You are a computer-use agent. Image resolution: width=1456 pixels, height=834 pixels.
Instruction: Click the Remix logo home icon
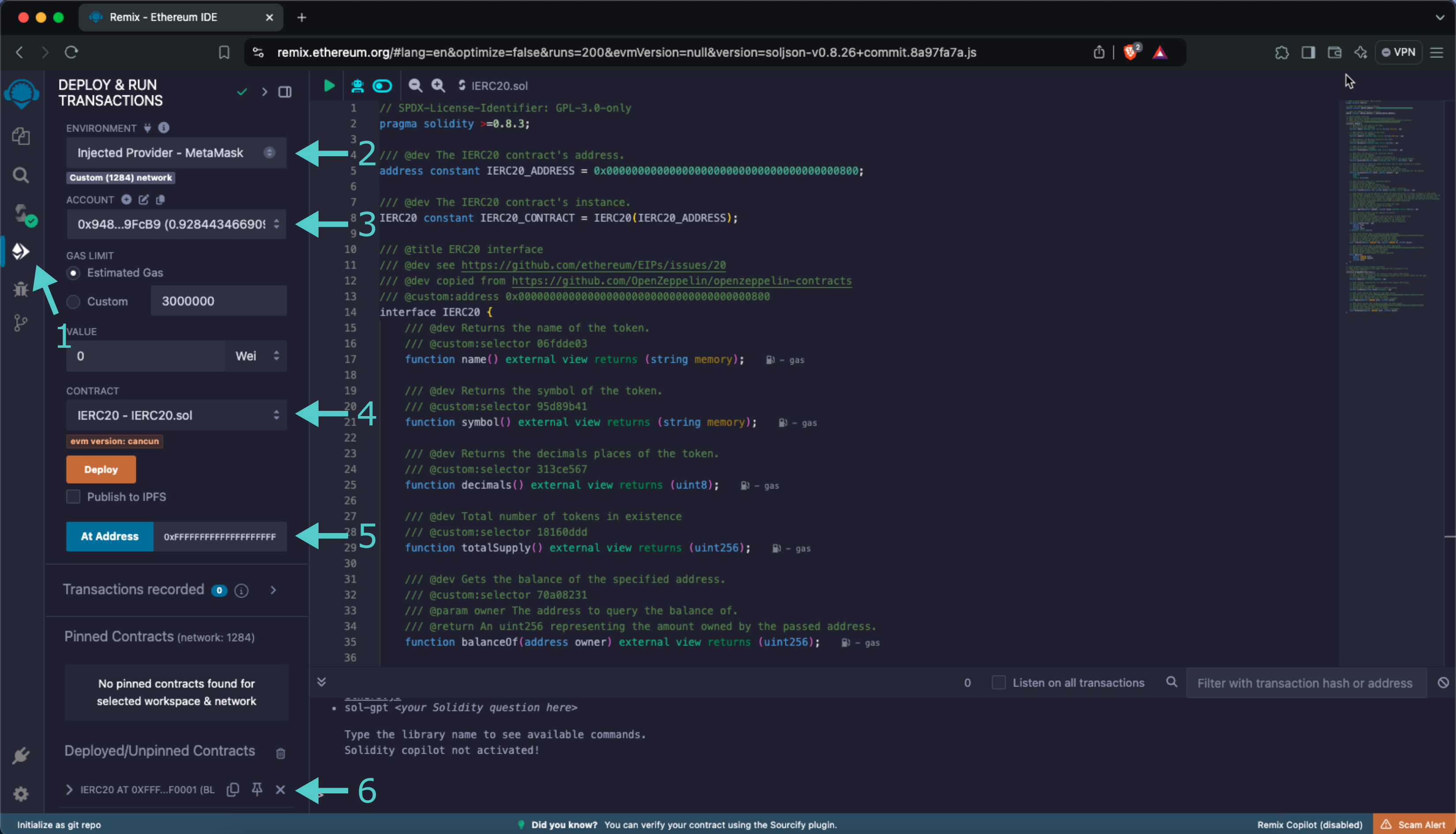(21, 94)
